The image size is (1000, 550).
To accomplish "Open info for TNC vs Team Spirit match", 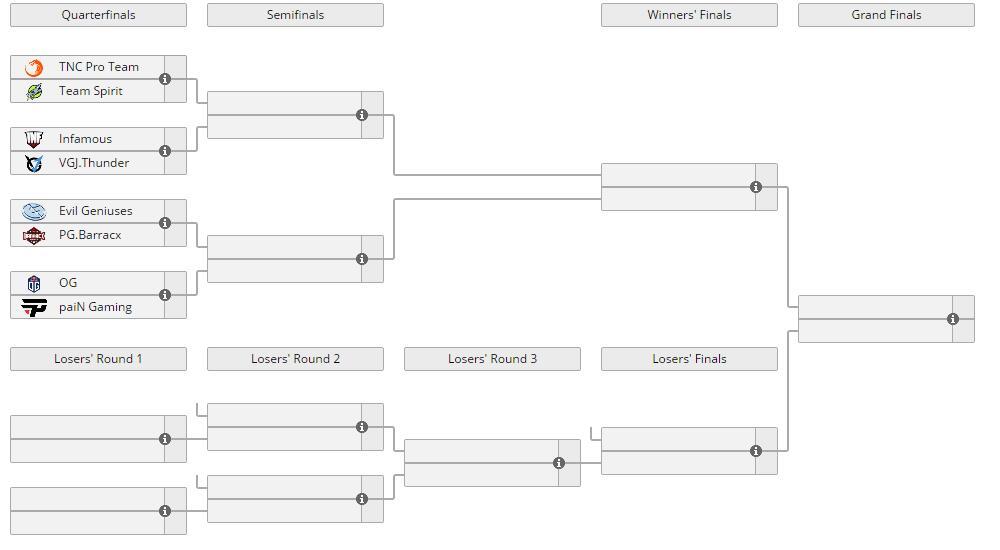I will [165, 79].
